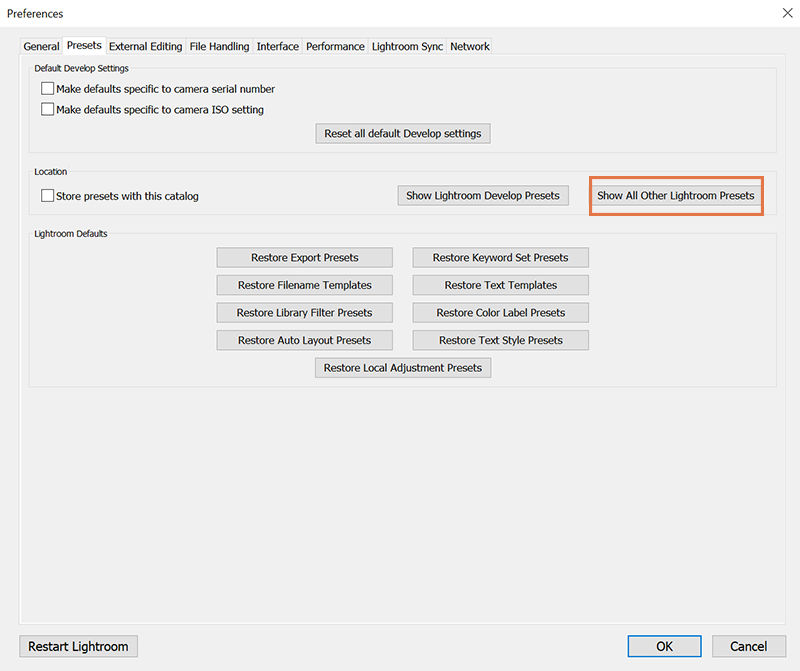Restore the Local Adjustment Presets
800x671 pixels.
(x=403, y=367)
